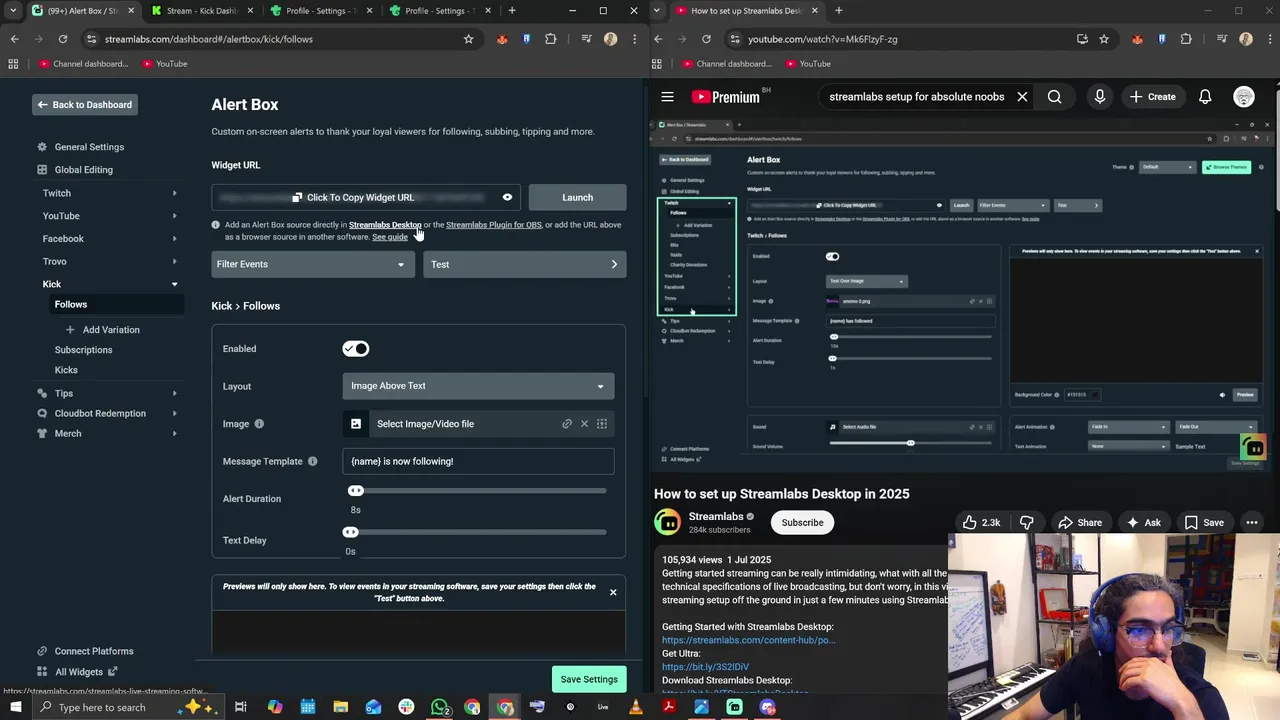Switch to the How to set up Streamlabs tab

point(745,11)
